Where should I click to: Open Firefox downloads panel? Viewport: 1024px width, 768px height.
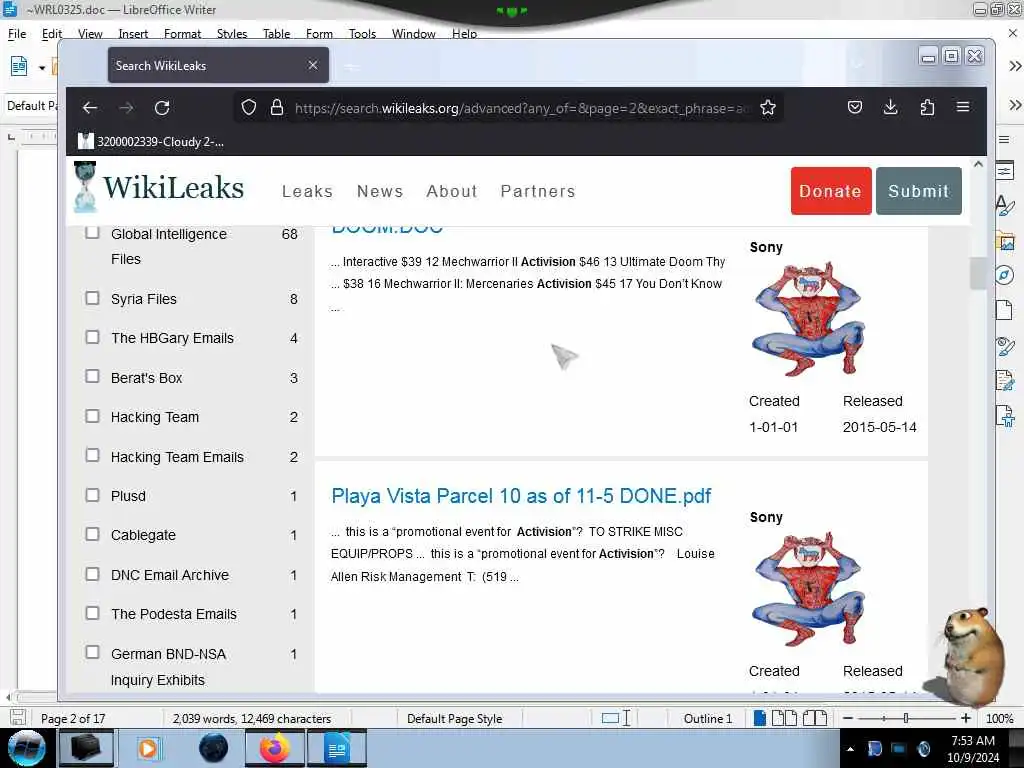tap(890, 107)
